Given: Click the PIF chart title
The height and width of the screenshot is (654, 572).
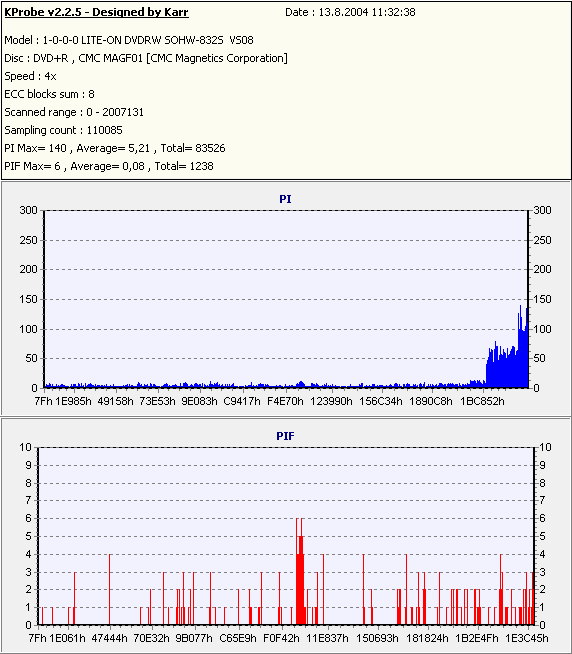Looking at the screenshot, I should (285, 436).
